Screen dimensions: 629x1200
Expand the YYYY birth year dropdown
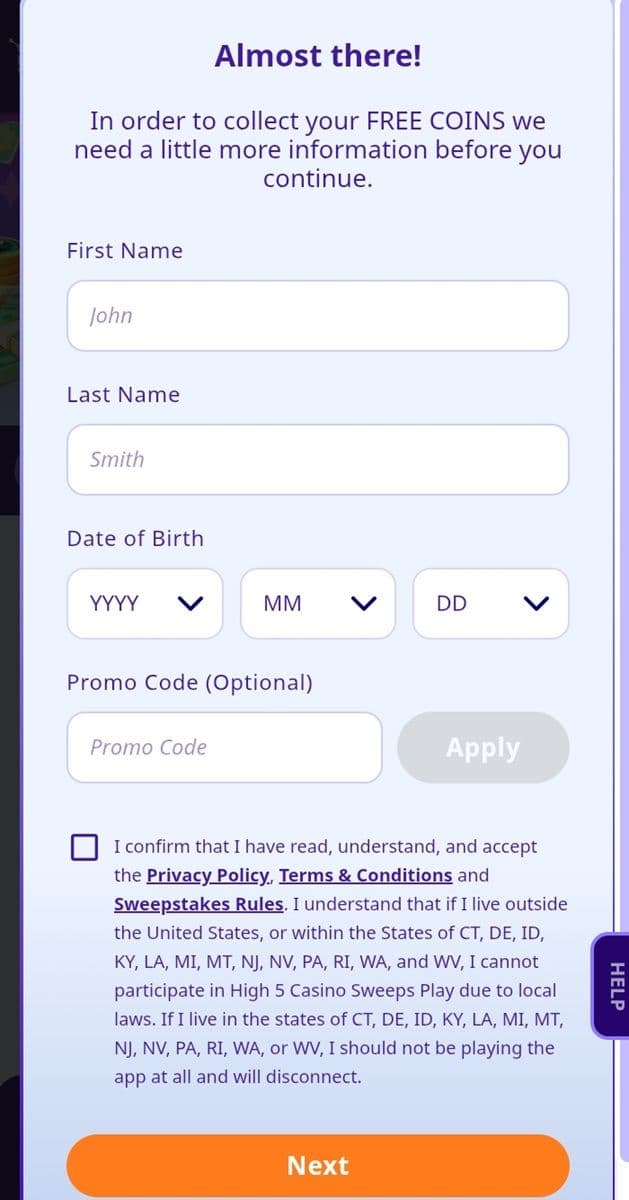[x=144, y=603]
